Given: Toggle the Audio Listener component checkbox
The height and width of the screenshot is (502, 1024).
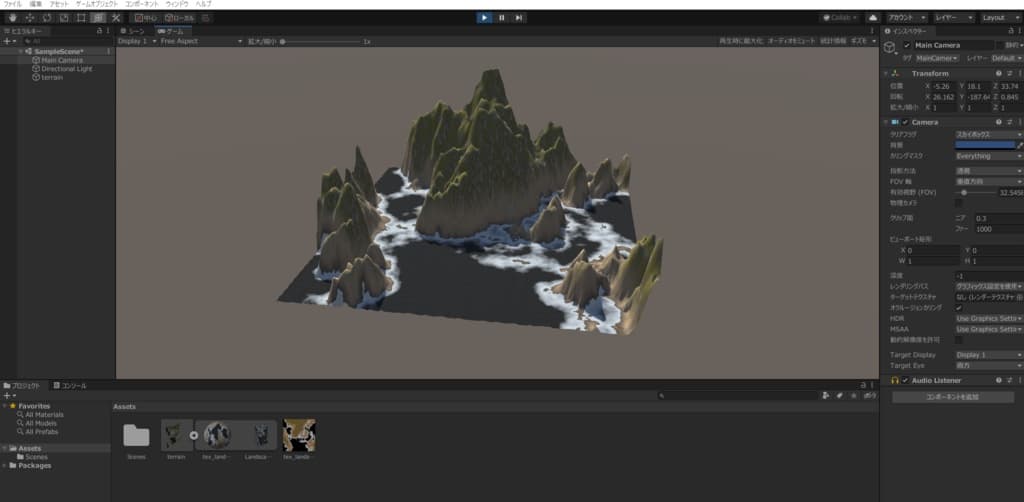Looking at the screenshot, I should (x=905, y=381).
